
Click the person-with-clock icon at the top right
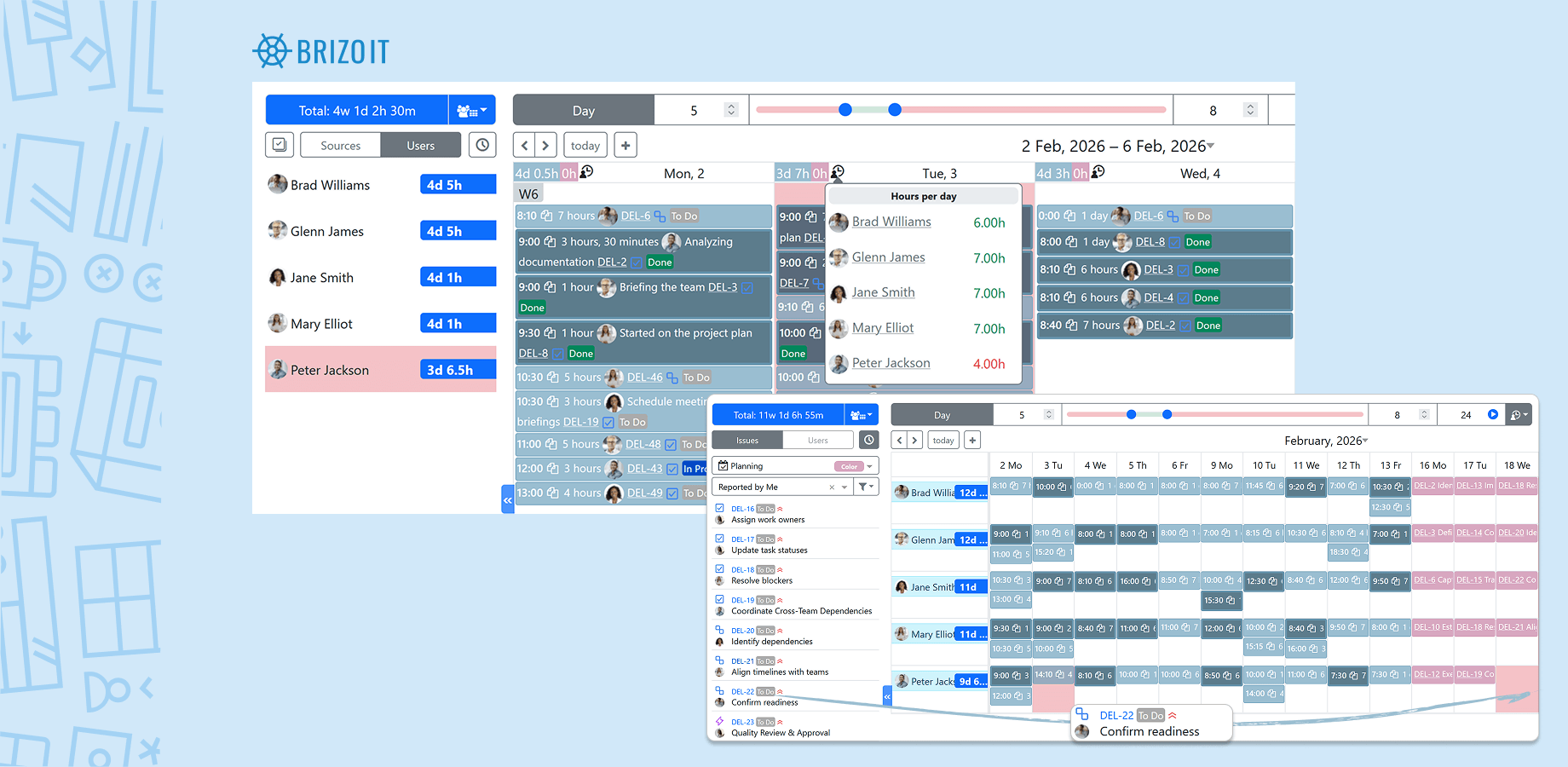pos(1518,414)
